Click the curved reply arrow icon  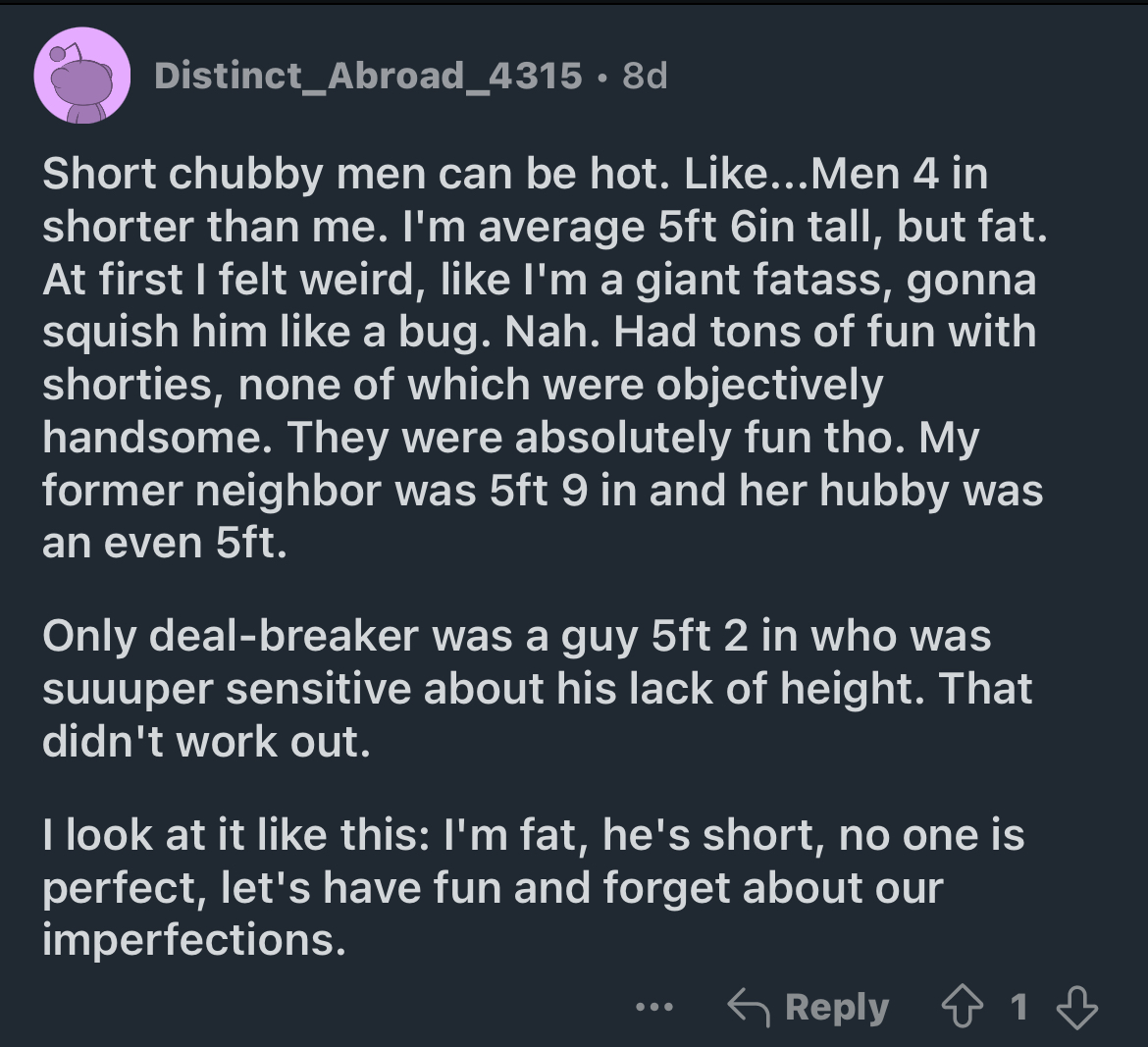tap(749, 1007)
